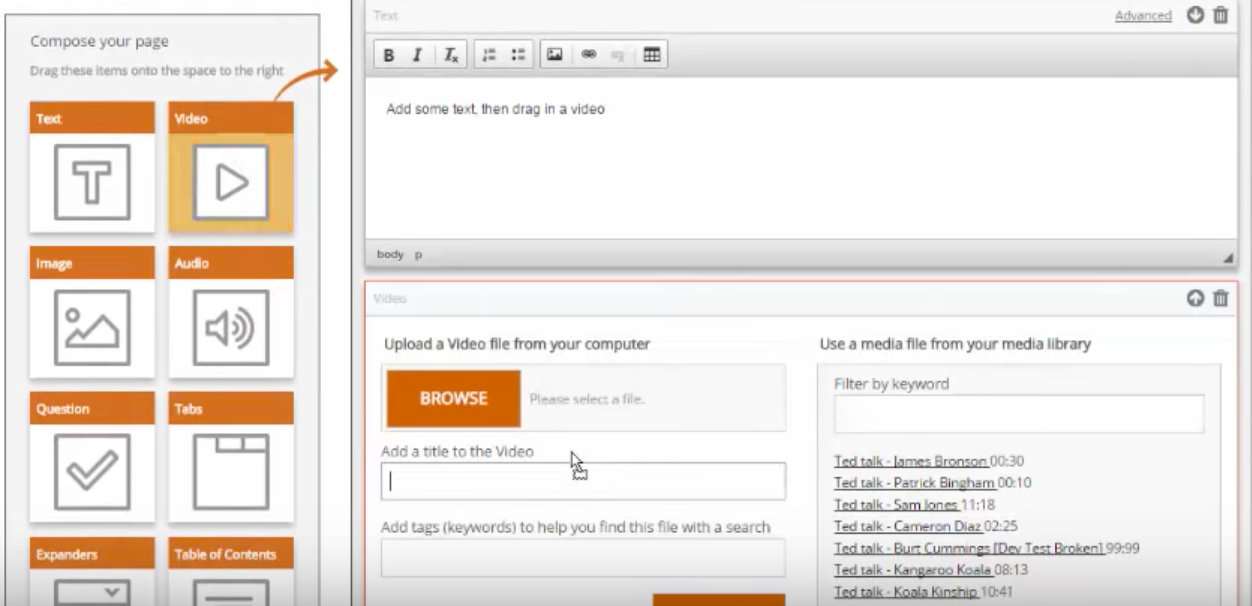The width and height of the screenshot is (1252, 606).
Task: Click the remove formatting icon
Action: (450, 56)
